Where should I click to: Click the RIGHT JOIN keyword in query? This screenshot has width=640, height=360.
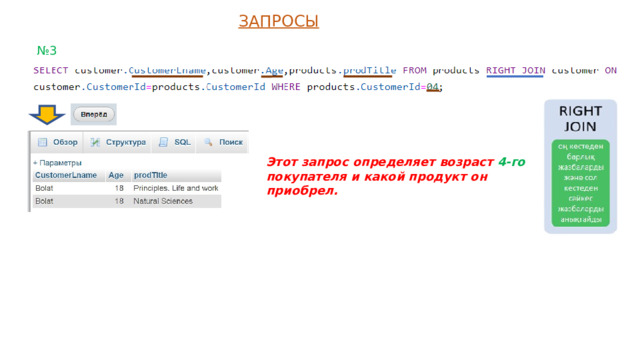point(516,70)
